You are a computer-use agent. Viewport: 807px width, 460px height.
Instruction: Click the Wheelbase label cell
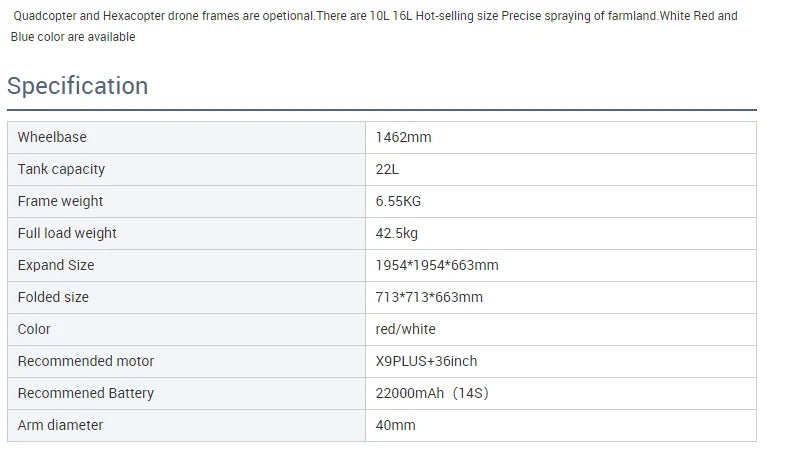[x=52, y=137]
